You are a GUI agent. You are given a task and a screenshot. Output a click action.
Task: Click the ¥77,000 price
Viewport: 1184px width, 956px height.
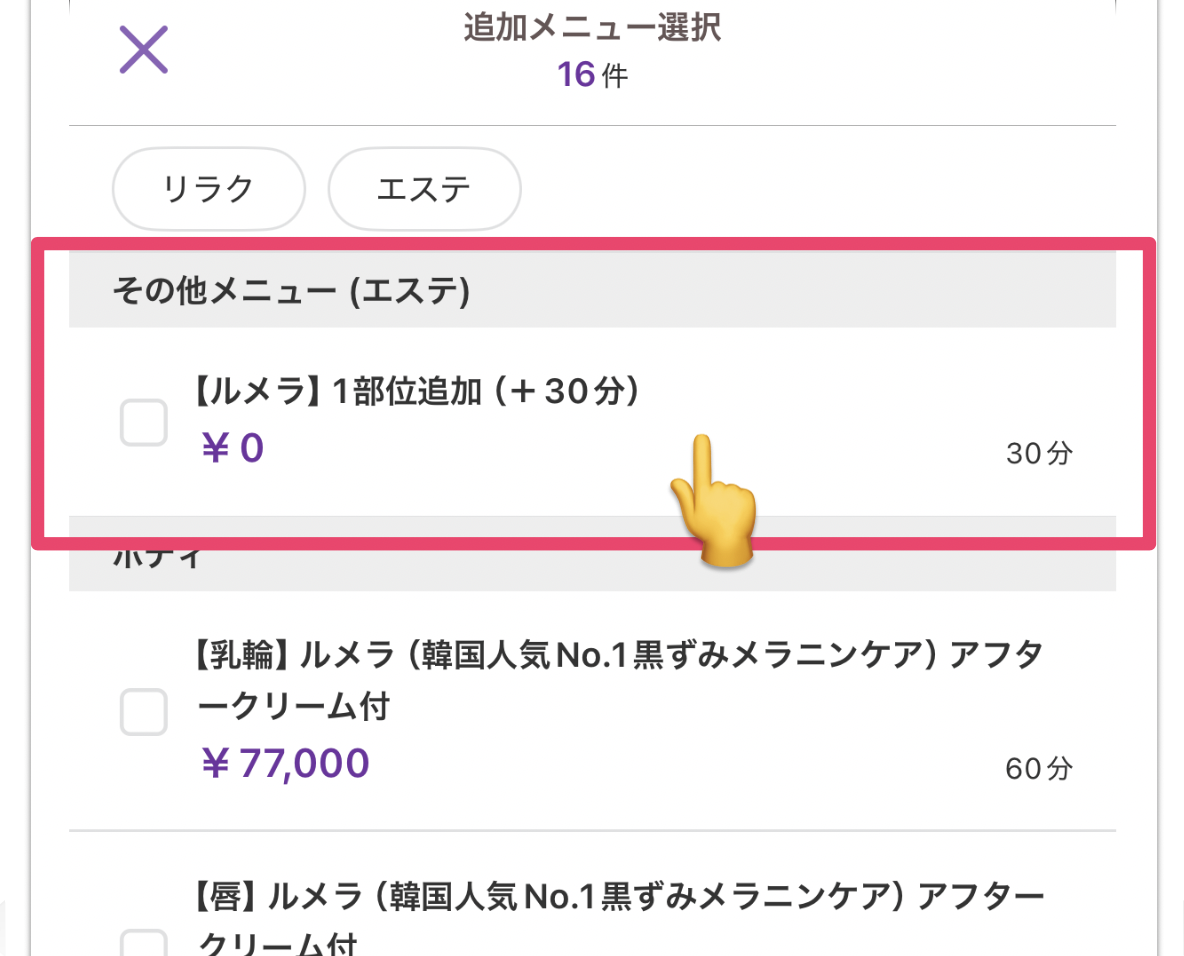285,764
